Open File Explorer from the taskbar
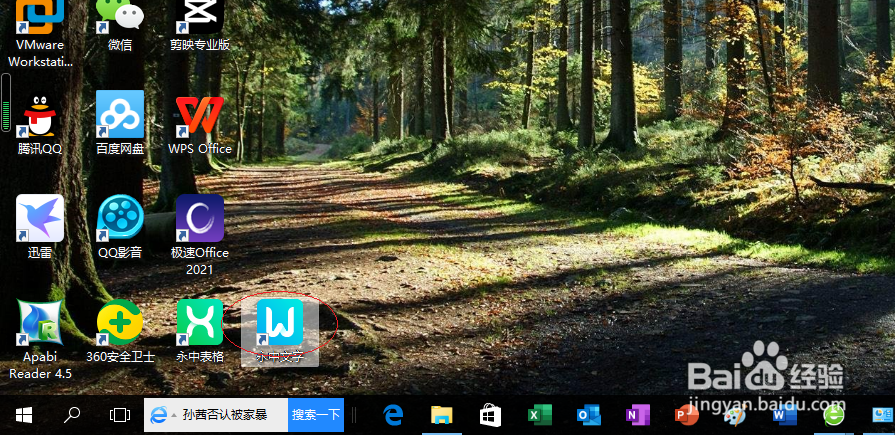This screenshot has height=435, width=895. coord(441,415)
